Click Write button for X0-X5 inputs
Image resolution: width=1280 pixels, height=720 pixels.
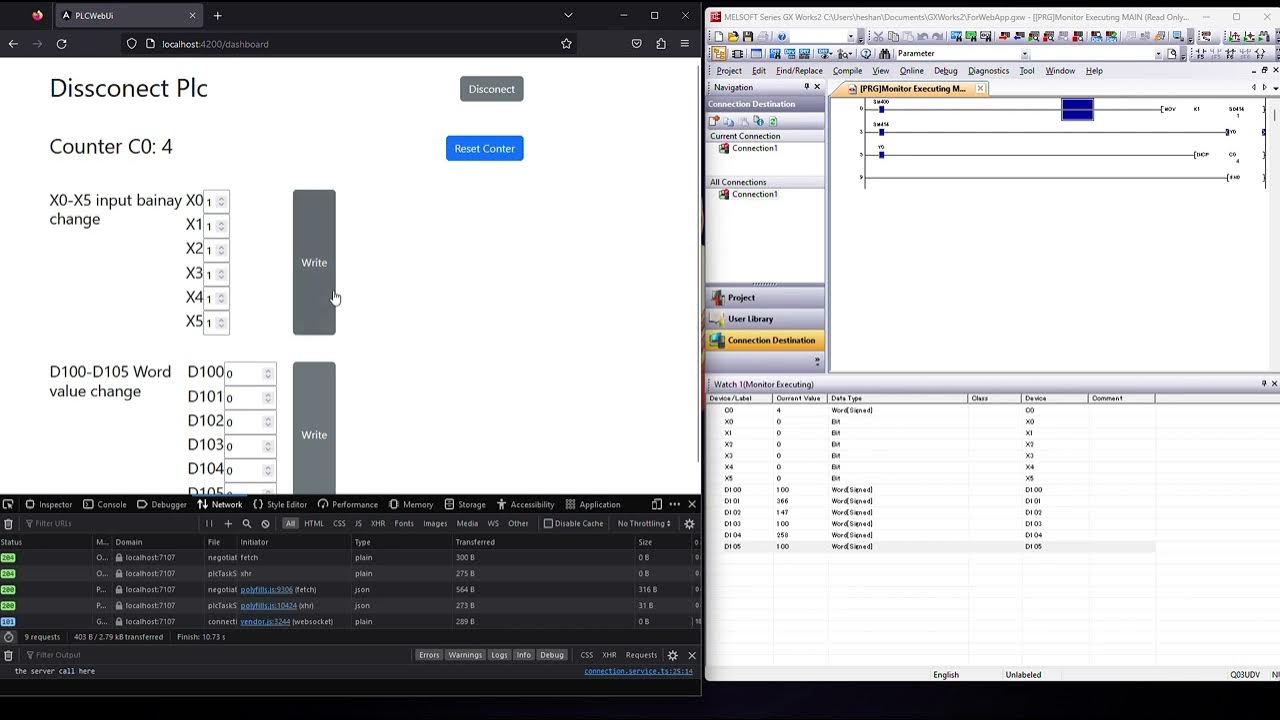(314, 262)
